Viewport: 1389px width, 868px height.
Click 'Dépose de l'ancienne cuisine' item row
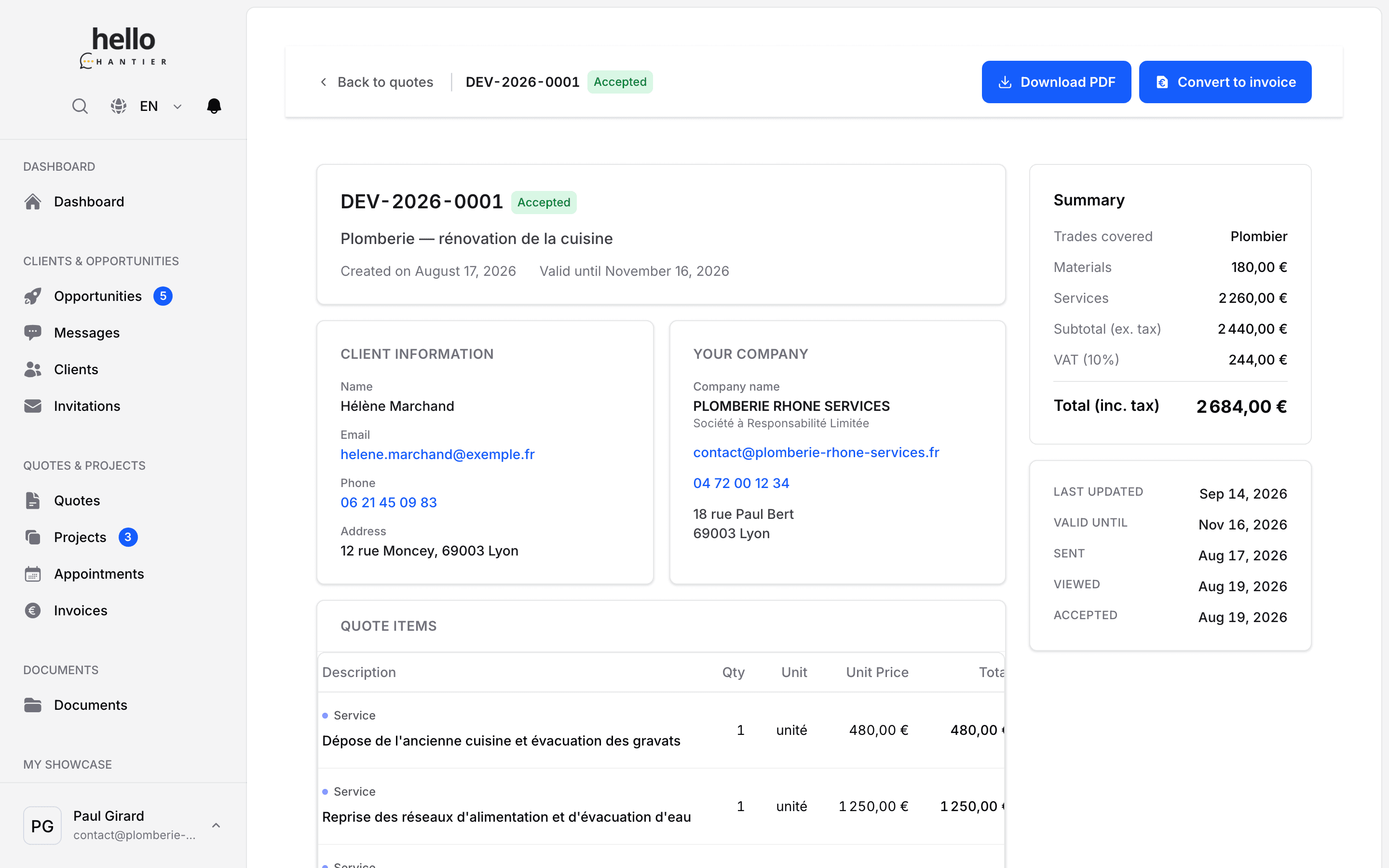661,730
